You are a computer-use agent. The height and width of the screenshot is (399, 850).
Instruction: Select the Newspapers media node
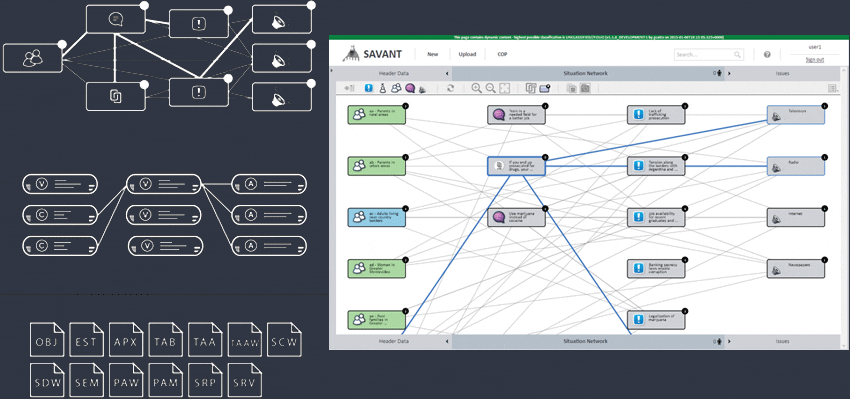[796, 269]
